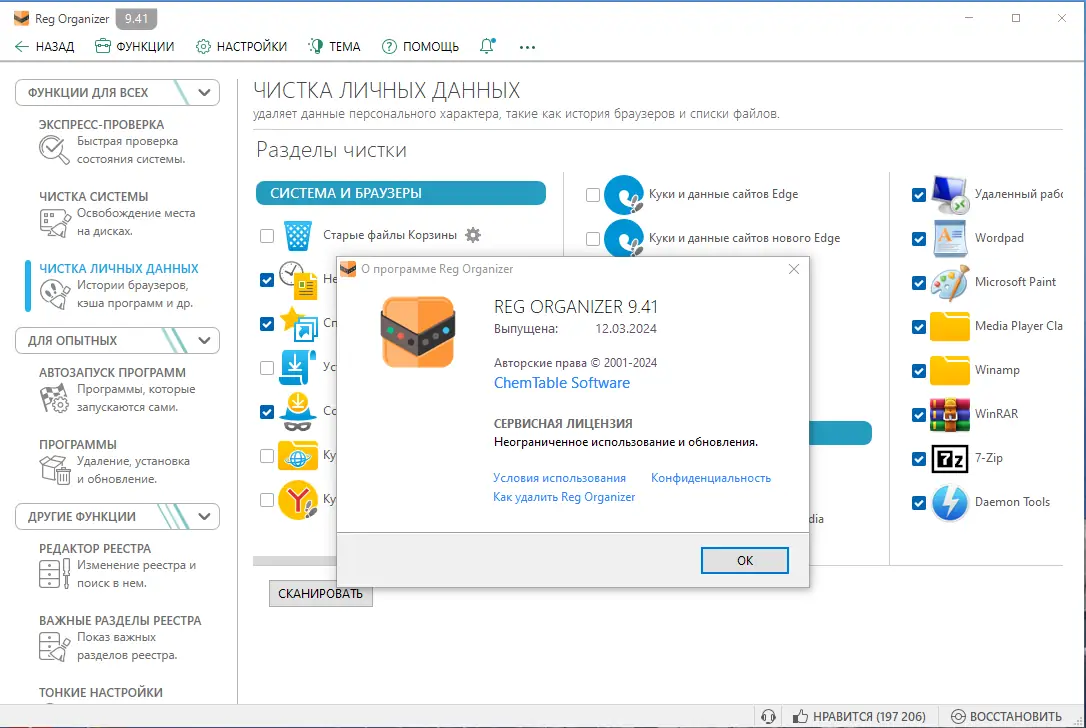The image size is (1086, 728).
Task: Click the Important Registry Sections icon
Action: pos(55,646)
